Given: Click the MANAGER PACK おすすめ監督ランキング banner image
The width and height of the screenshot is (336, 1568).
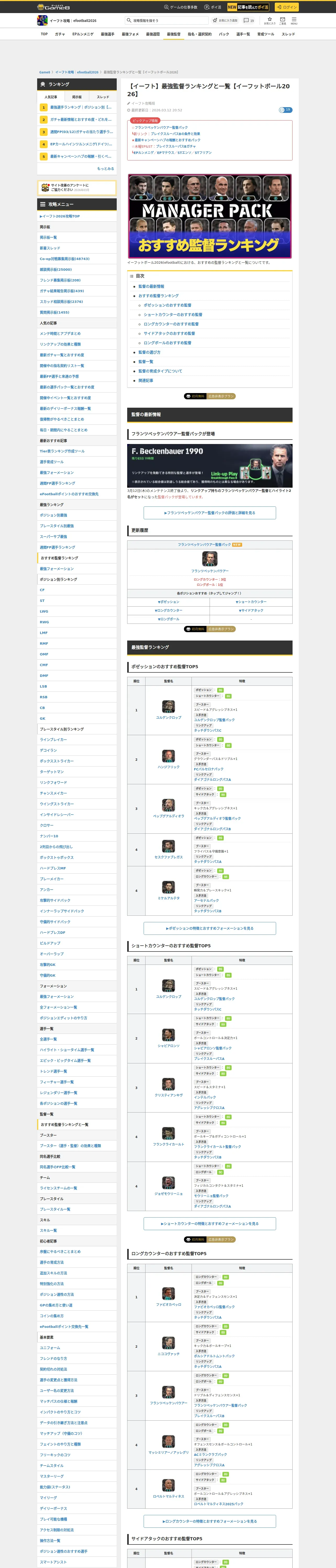Looking at the screenshot, I should 210,216.
